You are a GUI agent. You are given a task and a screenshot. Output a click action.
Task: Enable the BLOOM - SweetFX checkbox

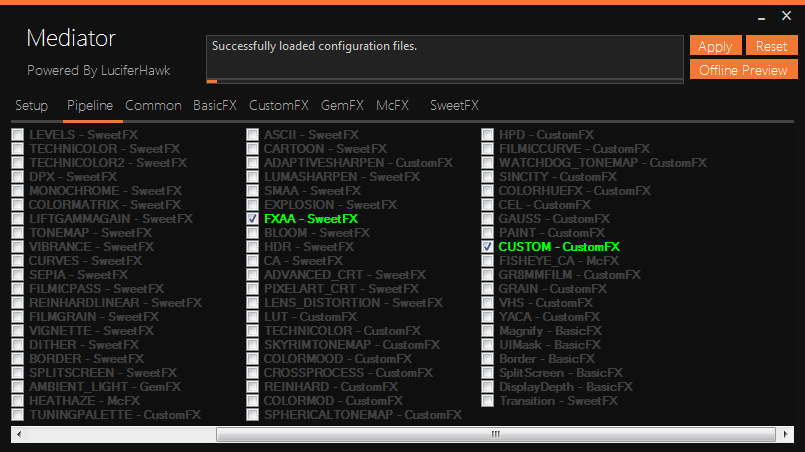[x=253, y=233]
